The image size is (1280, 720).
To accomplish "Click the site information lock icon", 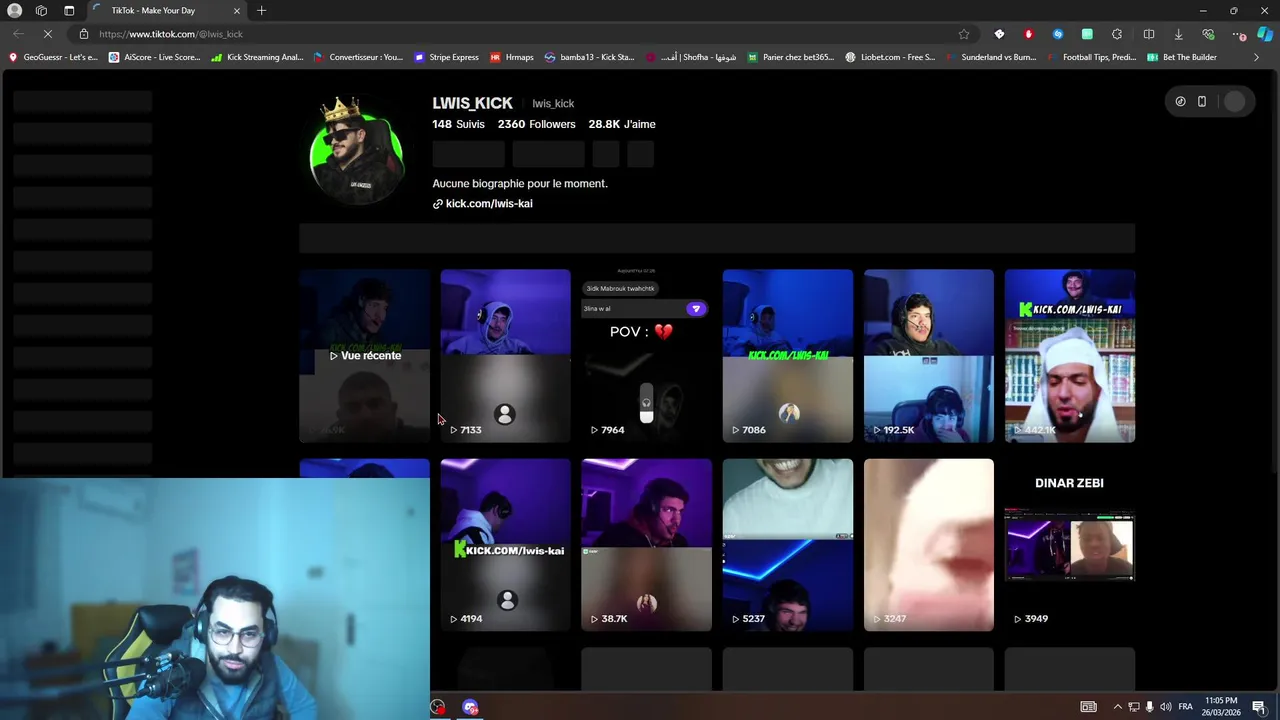I will [x=84, y=34].
